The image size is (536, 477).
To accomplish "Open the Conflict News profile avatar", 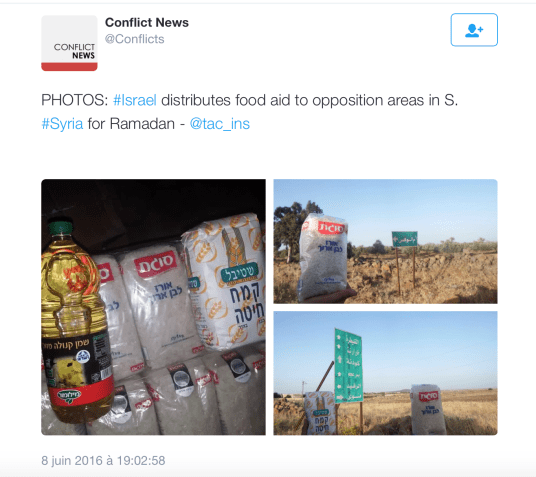I will pos(69,43).
